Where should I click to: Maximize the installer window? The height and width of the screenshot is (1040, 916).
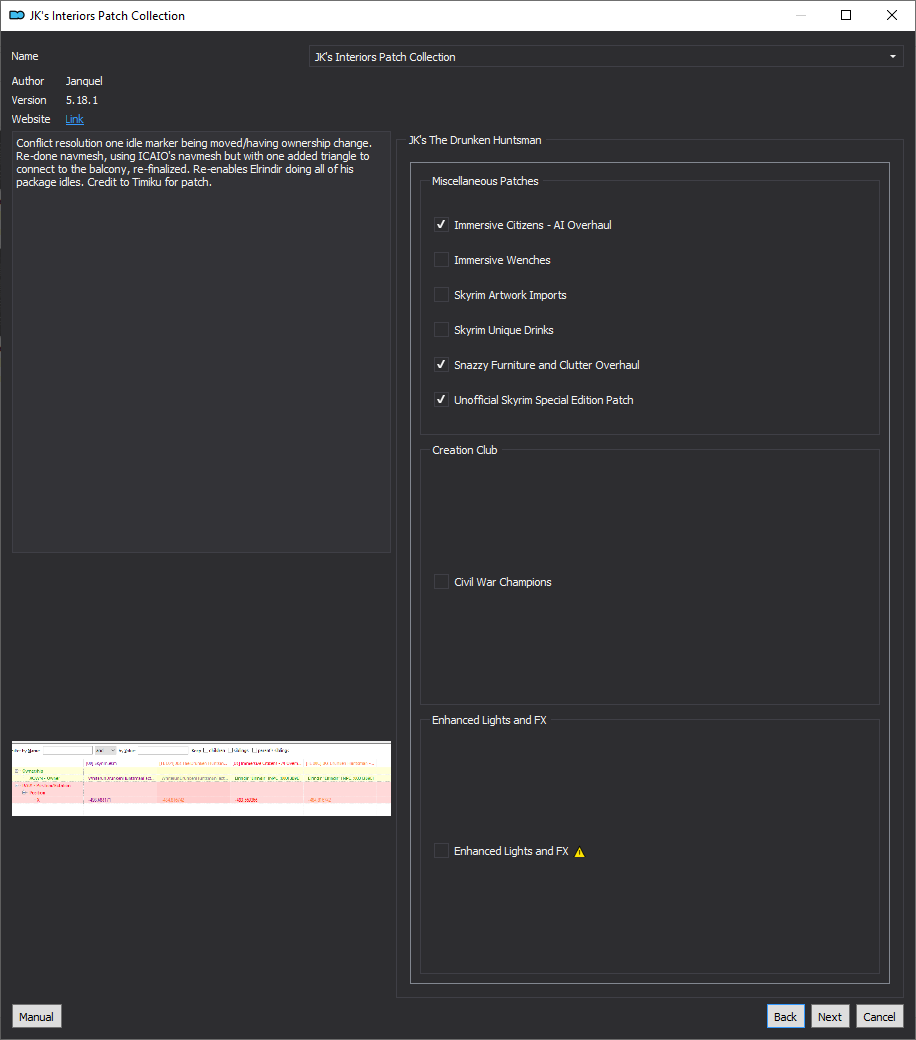[x=846, y=15]
